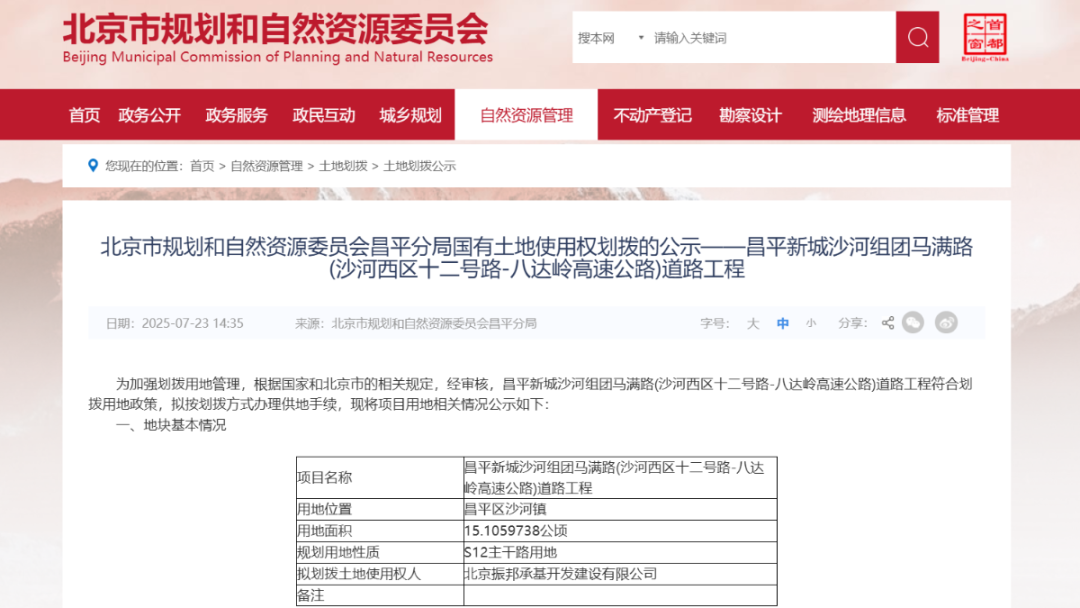Navigate to 标准管理 in the nav bar
The width and height of the screenshot is (1080, 608).
coord(967,115)
